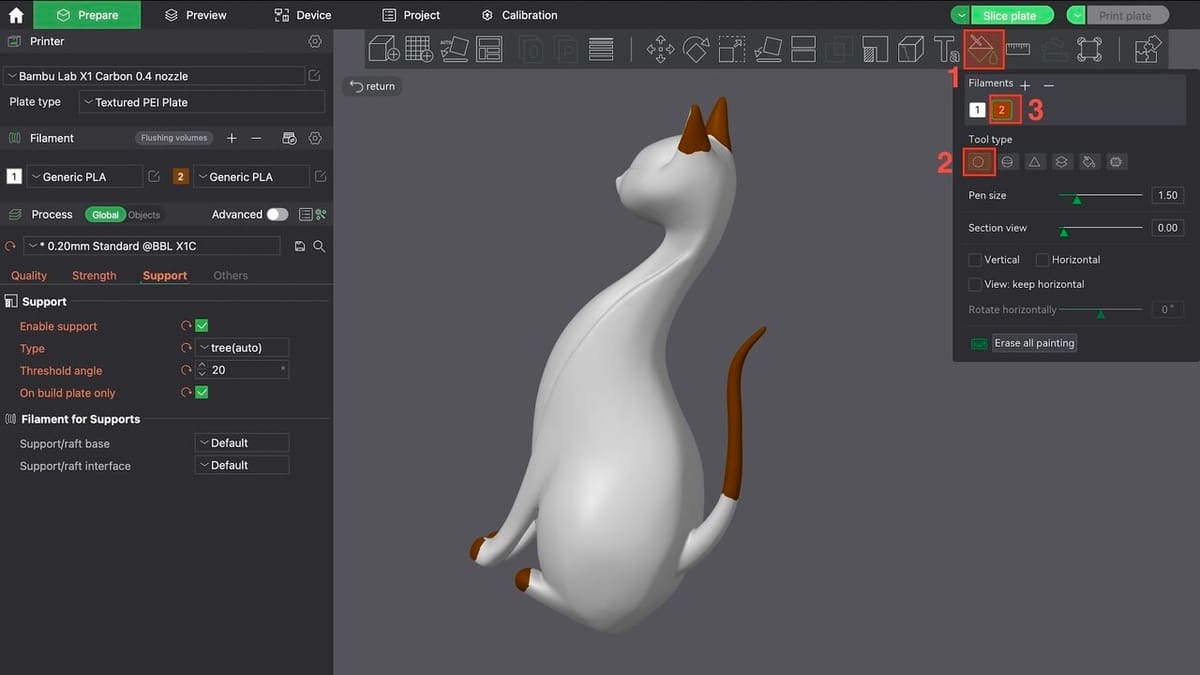Select the Cut tool

point(803,49)
